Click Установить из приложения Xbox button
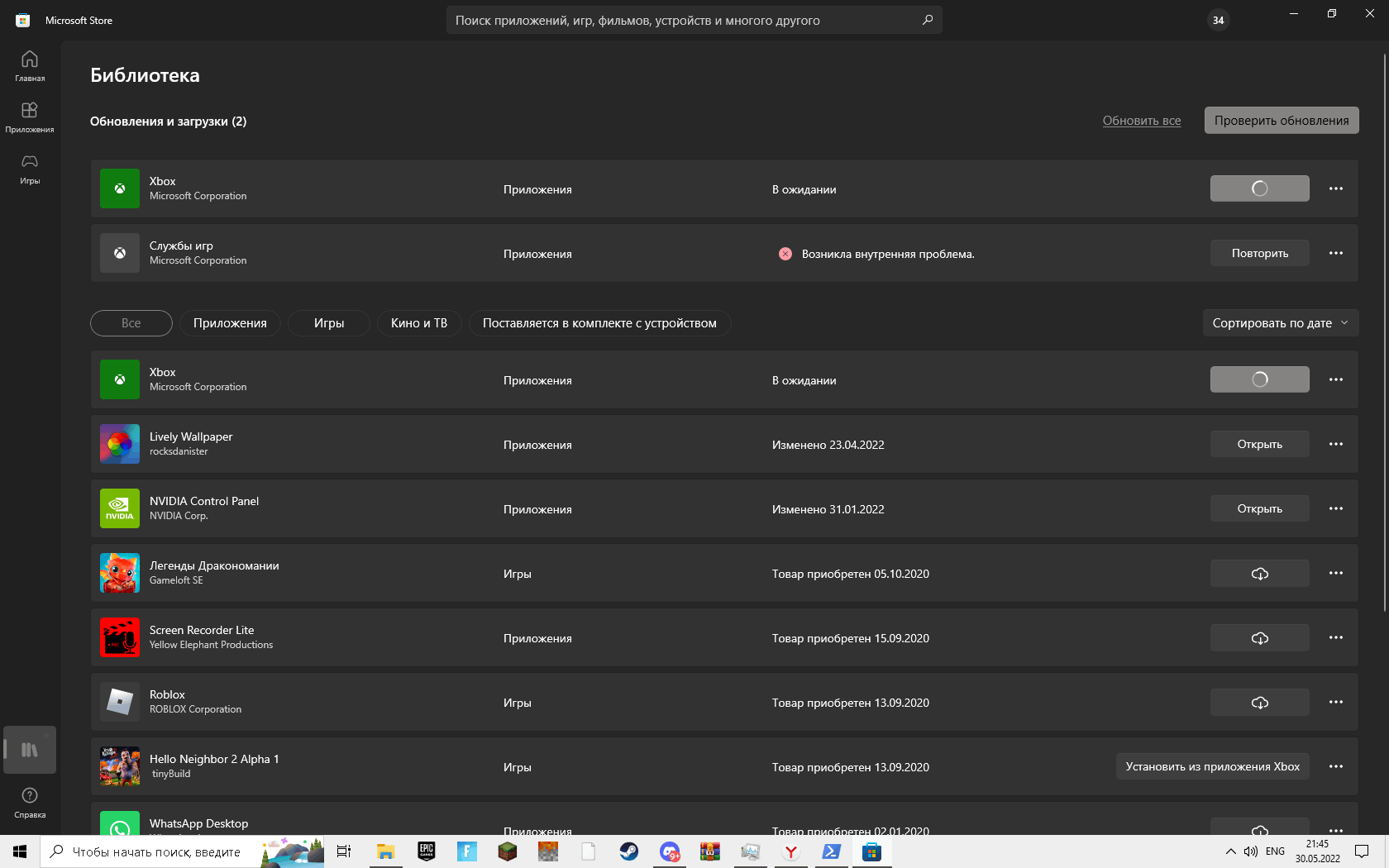Viewport: 1389px width, 868px height. [1212, 766]
